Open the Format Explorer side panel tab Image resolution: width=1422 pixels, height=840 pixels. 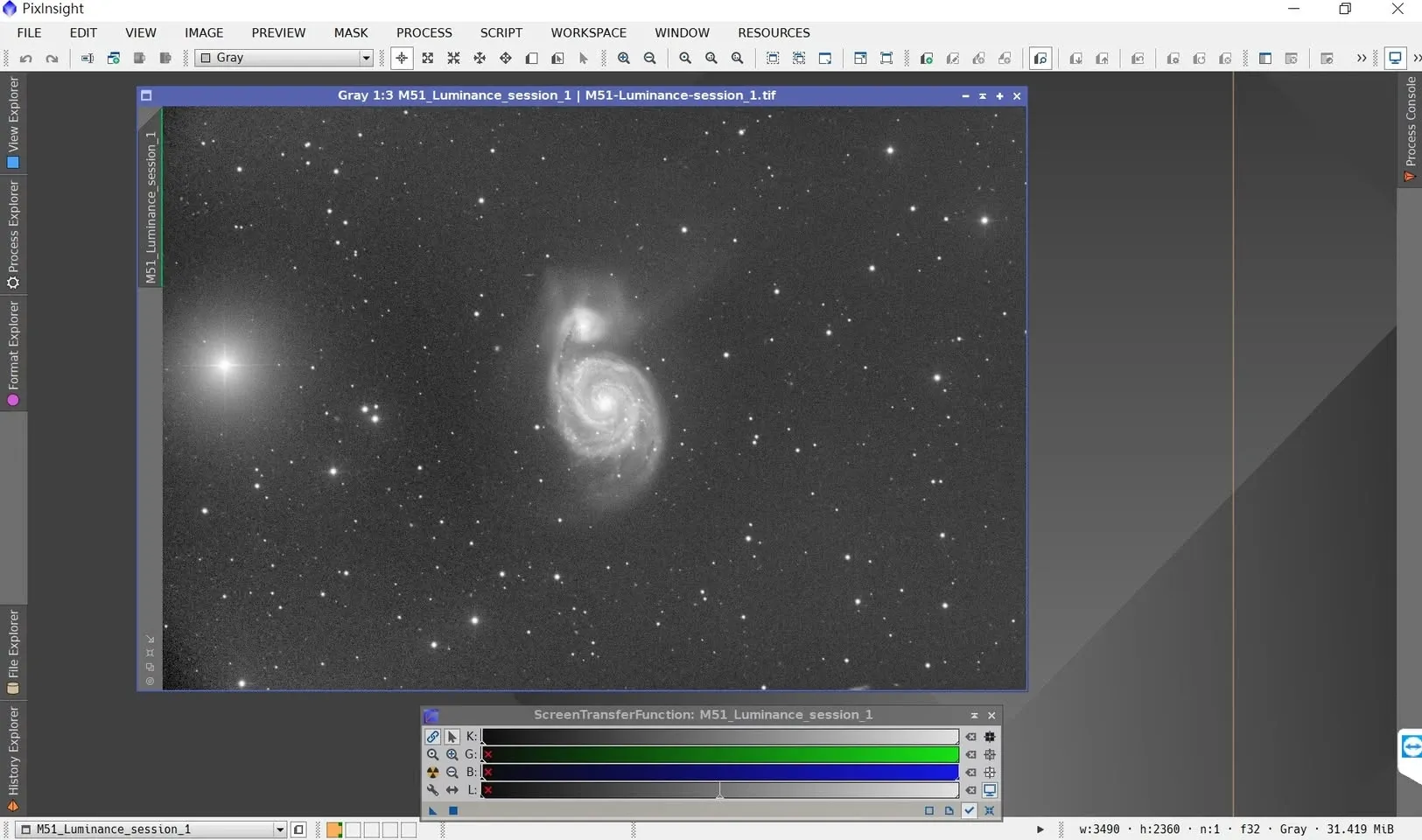click(13, 354)
